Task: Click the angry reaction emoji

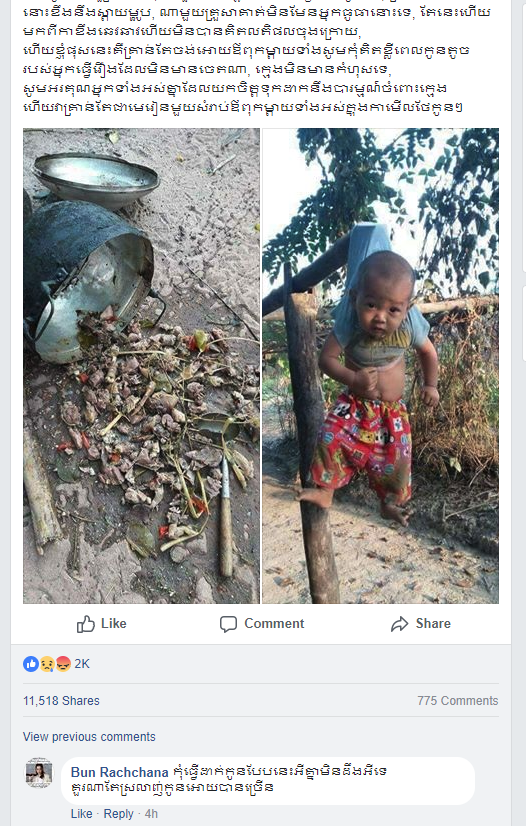Action: coord(63,664)
